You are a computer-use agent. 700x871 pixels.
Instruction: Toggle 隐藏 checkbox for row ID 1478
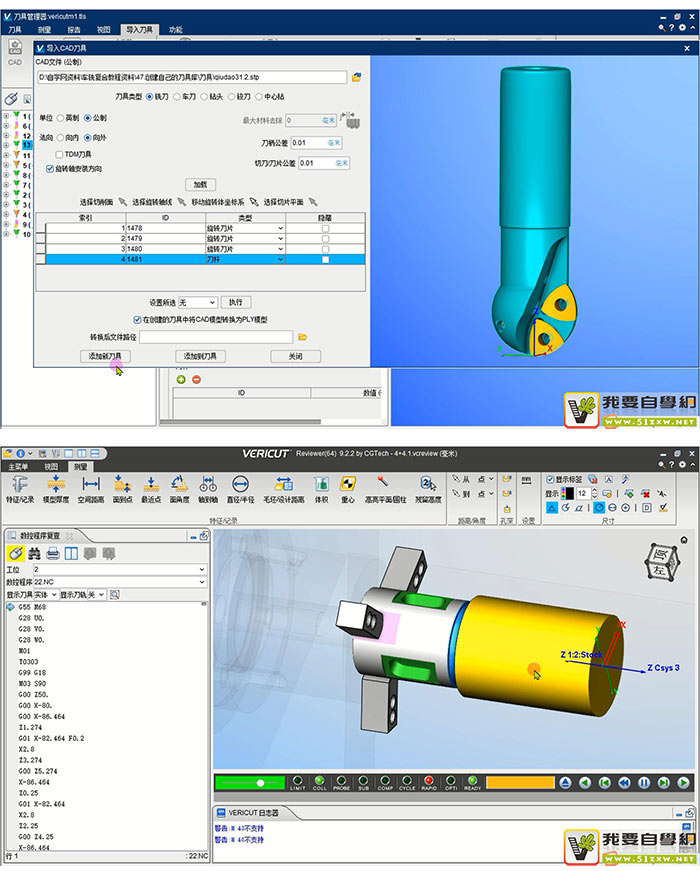coord(326,228)
